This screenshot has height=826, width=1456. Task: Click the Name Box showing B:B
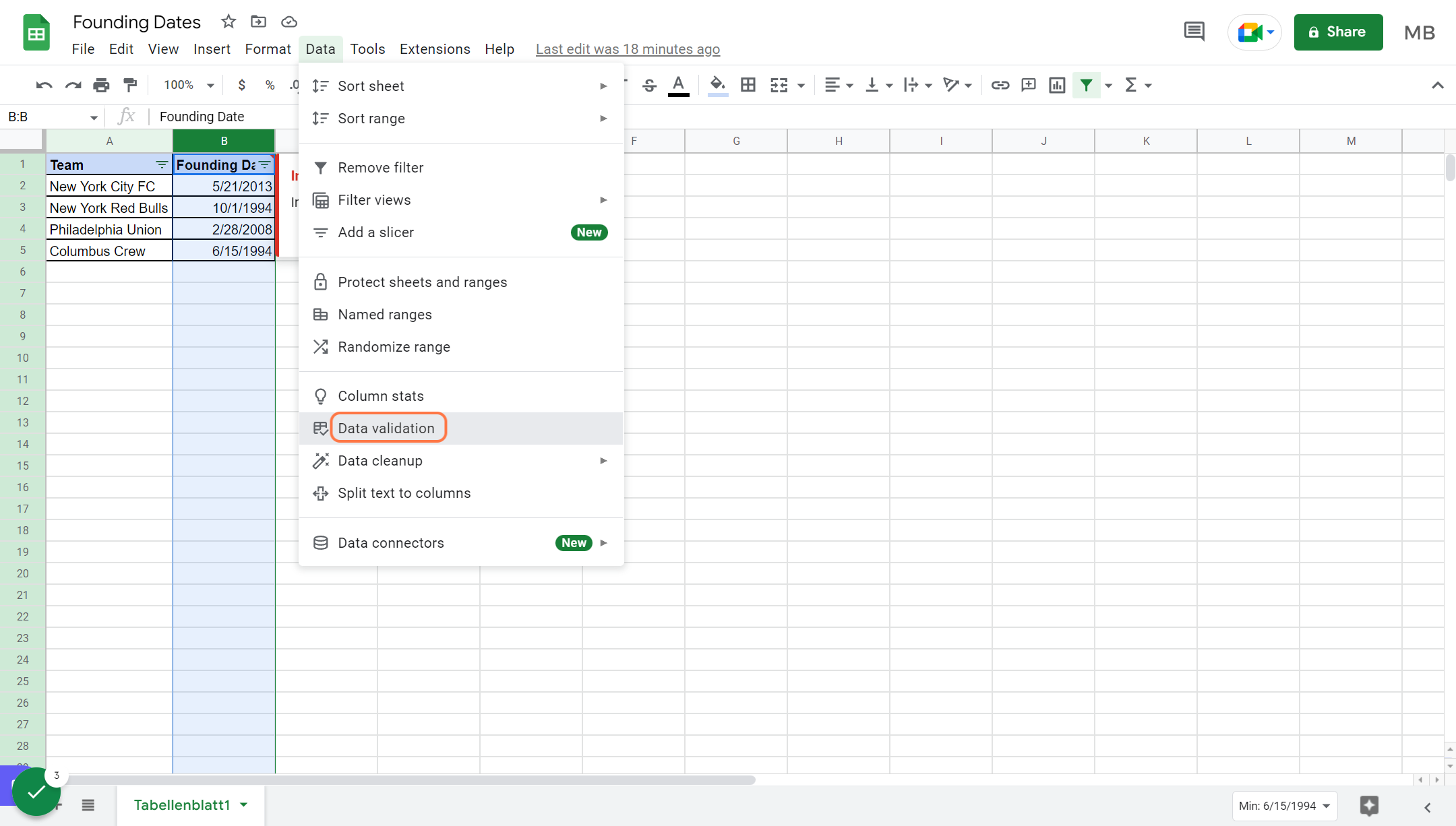pos(51,117)
